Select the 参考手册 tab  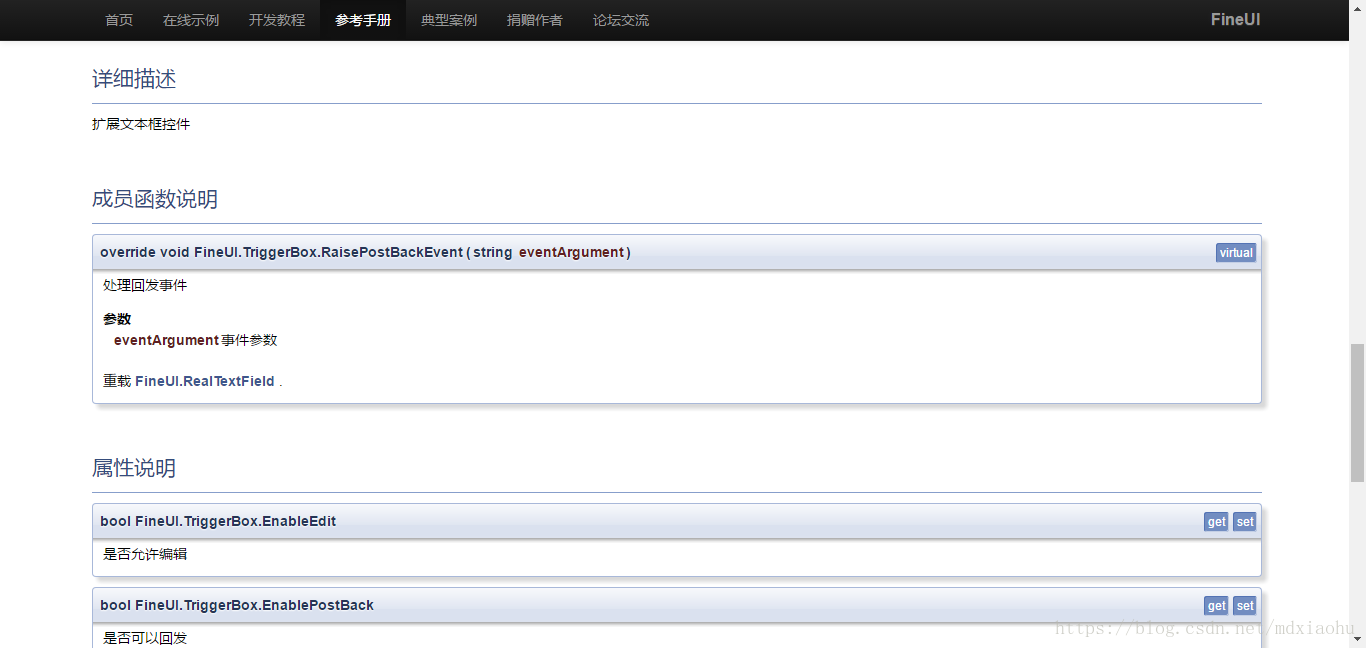pos(363,20)
